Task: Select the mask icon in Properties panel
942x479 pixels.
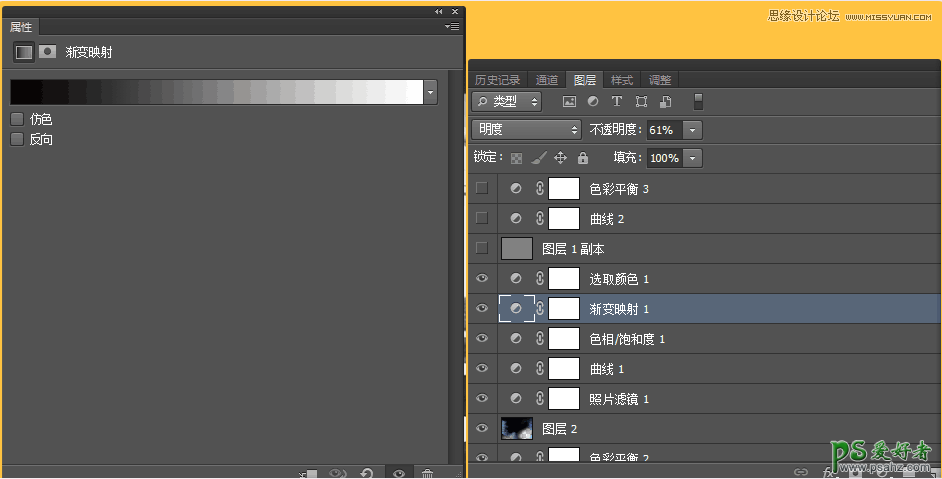Action: (x=47, y=51)
